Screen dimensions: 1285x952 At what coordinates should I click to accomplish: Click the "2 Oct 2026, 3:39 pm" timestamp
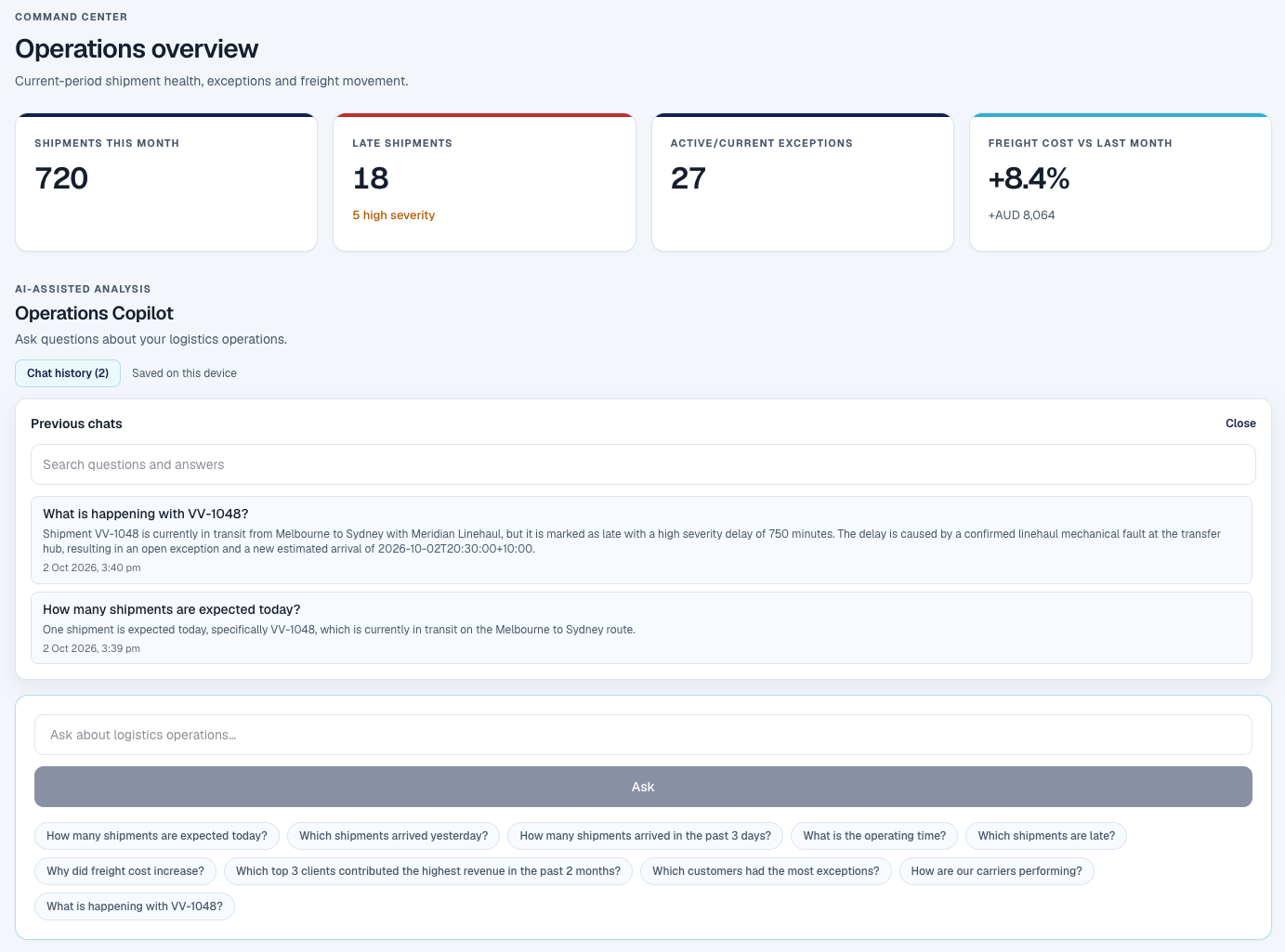pos(91,648)
